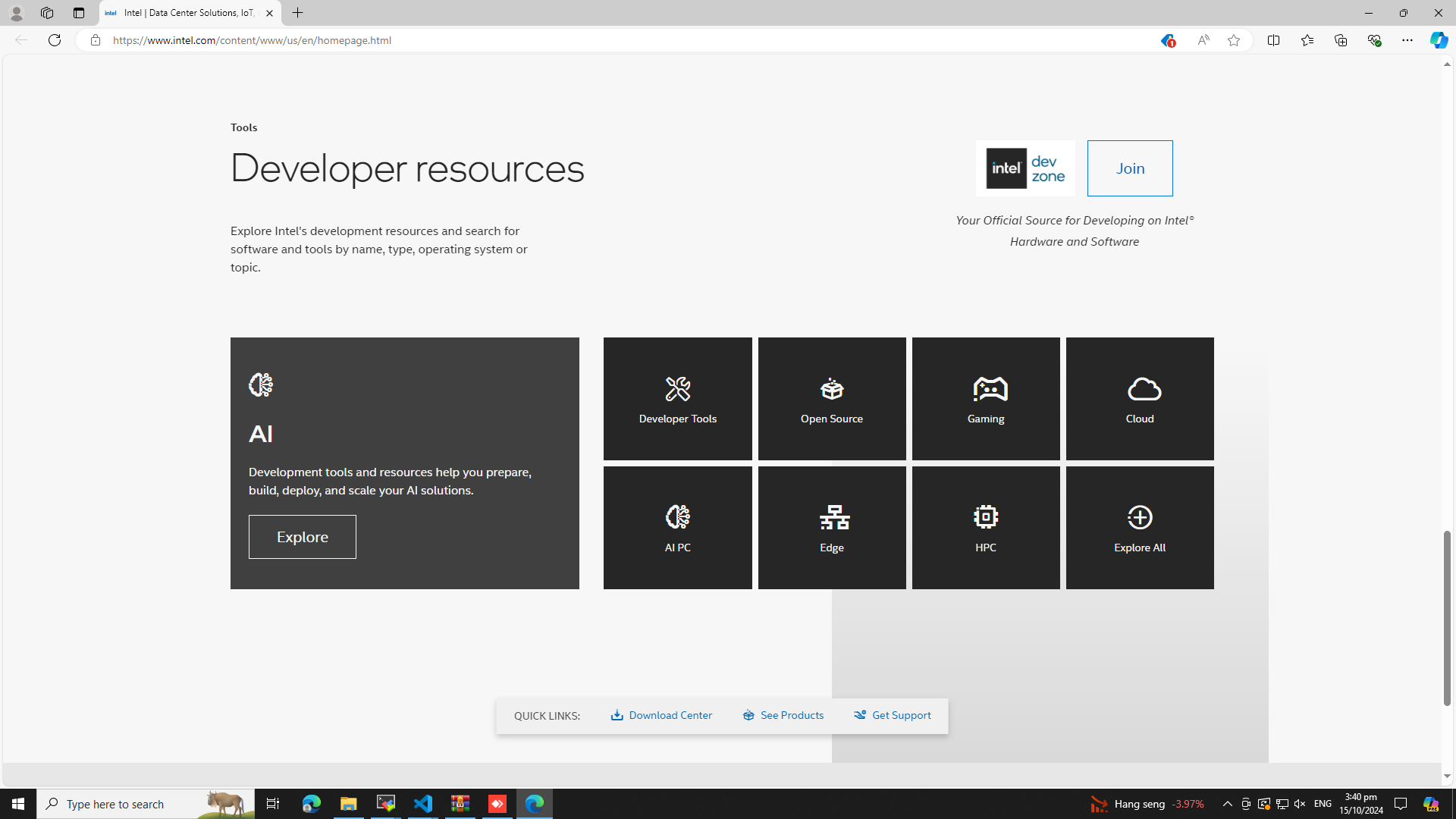Open browser Settings and more menu
This screenshot has width=1456, height=819.
click(1407, 40)
